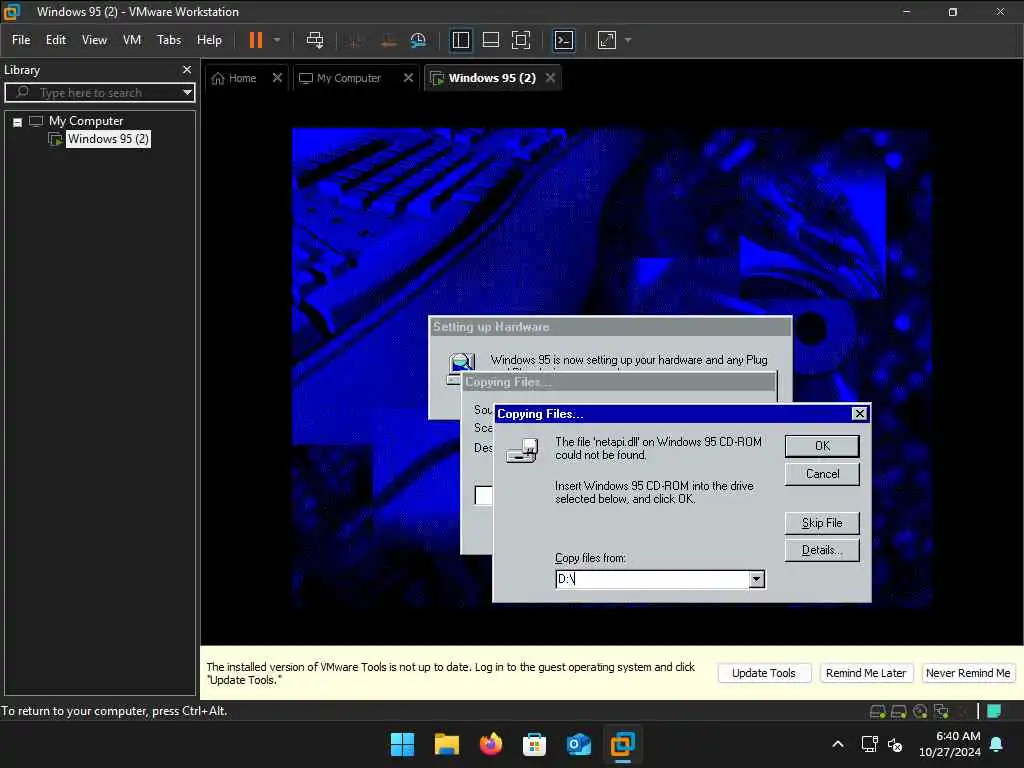Click the muted volume tray icon
Screen dimensions: 1024x768
pos(895,744)
